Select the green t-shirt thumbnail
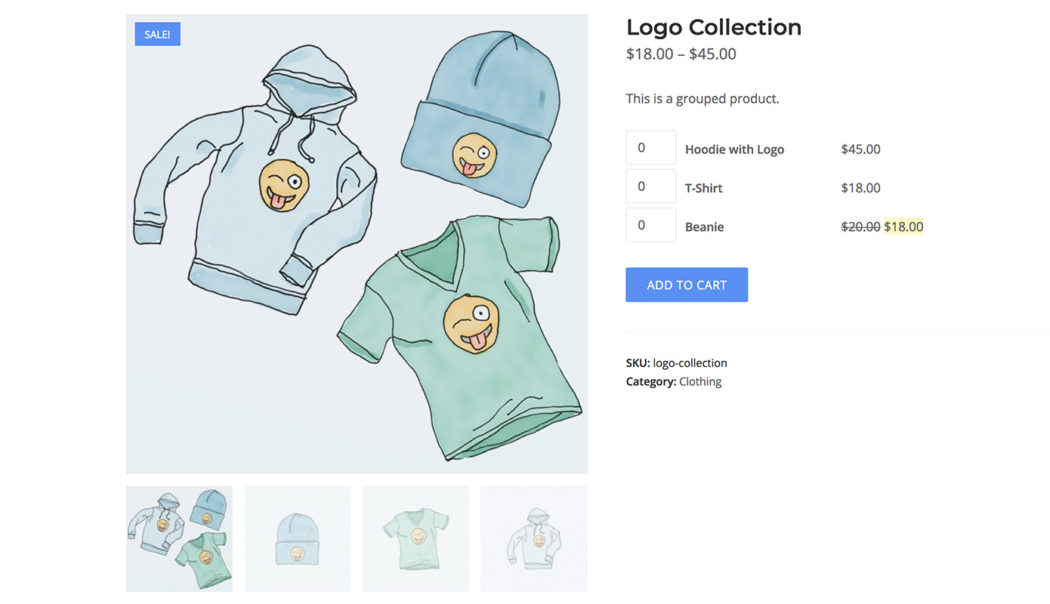The width and height of the screenshot is (1050, 604). 415,538
